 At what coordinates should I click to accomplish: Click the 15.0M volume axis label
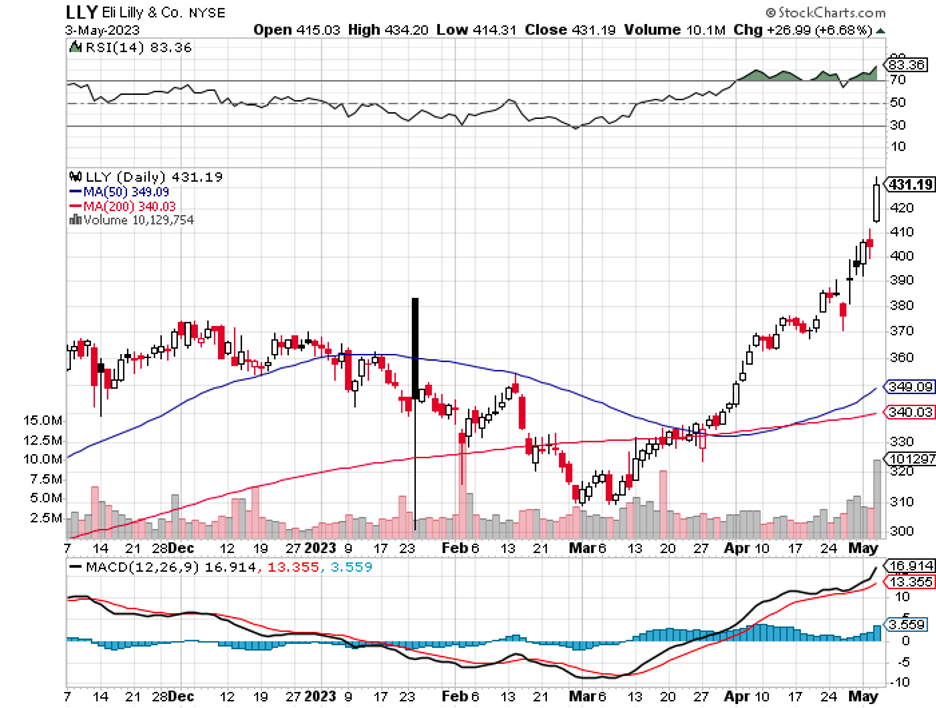42,420
